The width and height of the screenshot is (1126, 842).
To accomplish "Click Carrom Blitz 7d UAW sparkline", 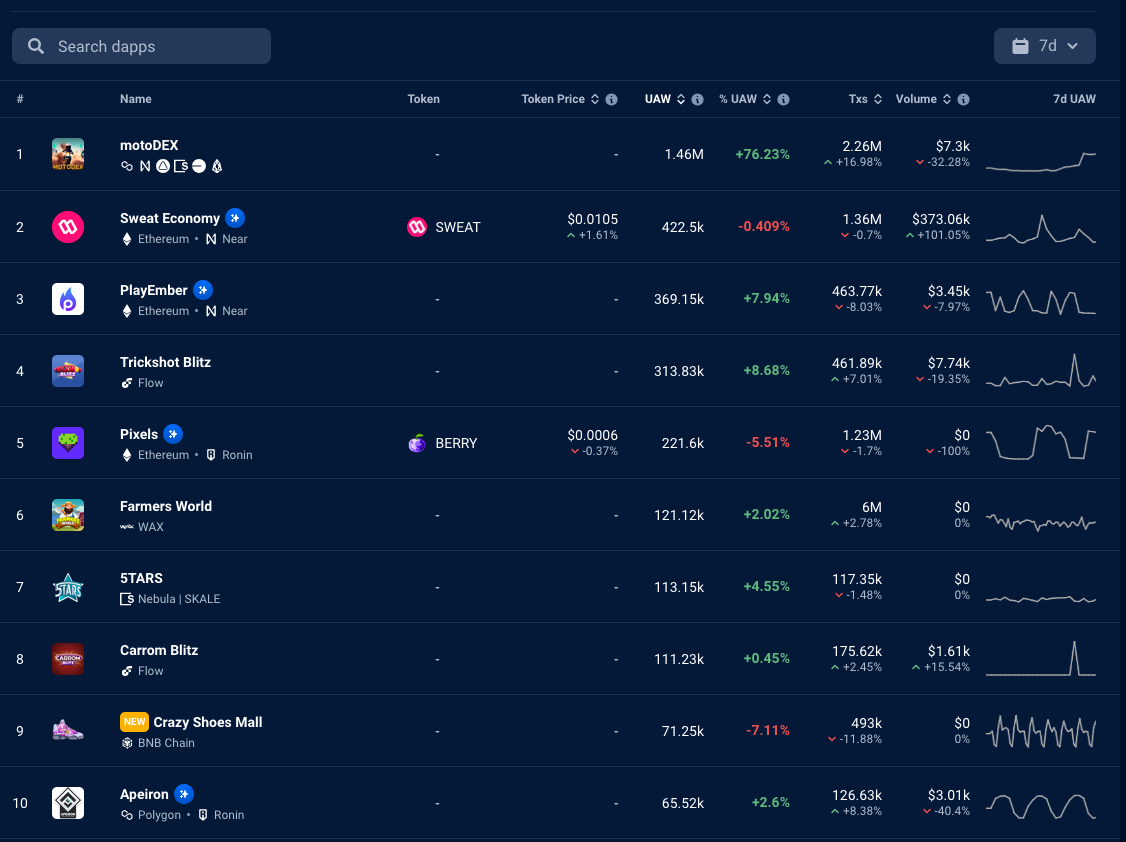I will (x=1041, y=659).
